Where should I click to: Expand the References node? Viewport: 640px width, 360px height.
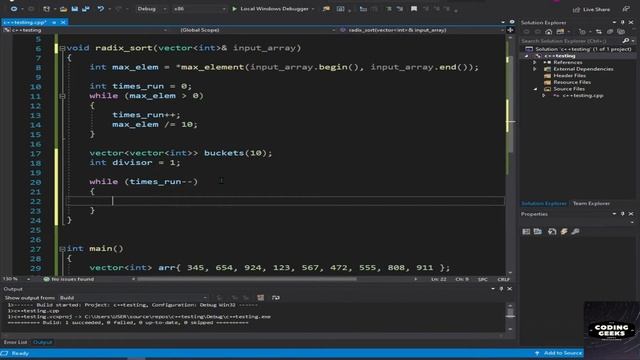click(535, 62)
